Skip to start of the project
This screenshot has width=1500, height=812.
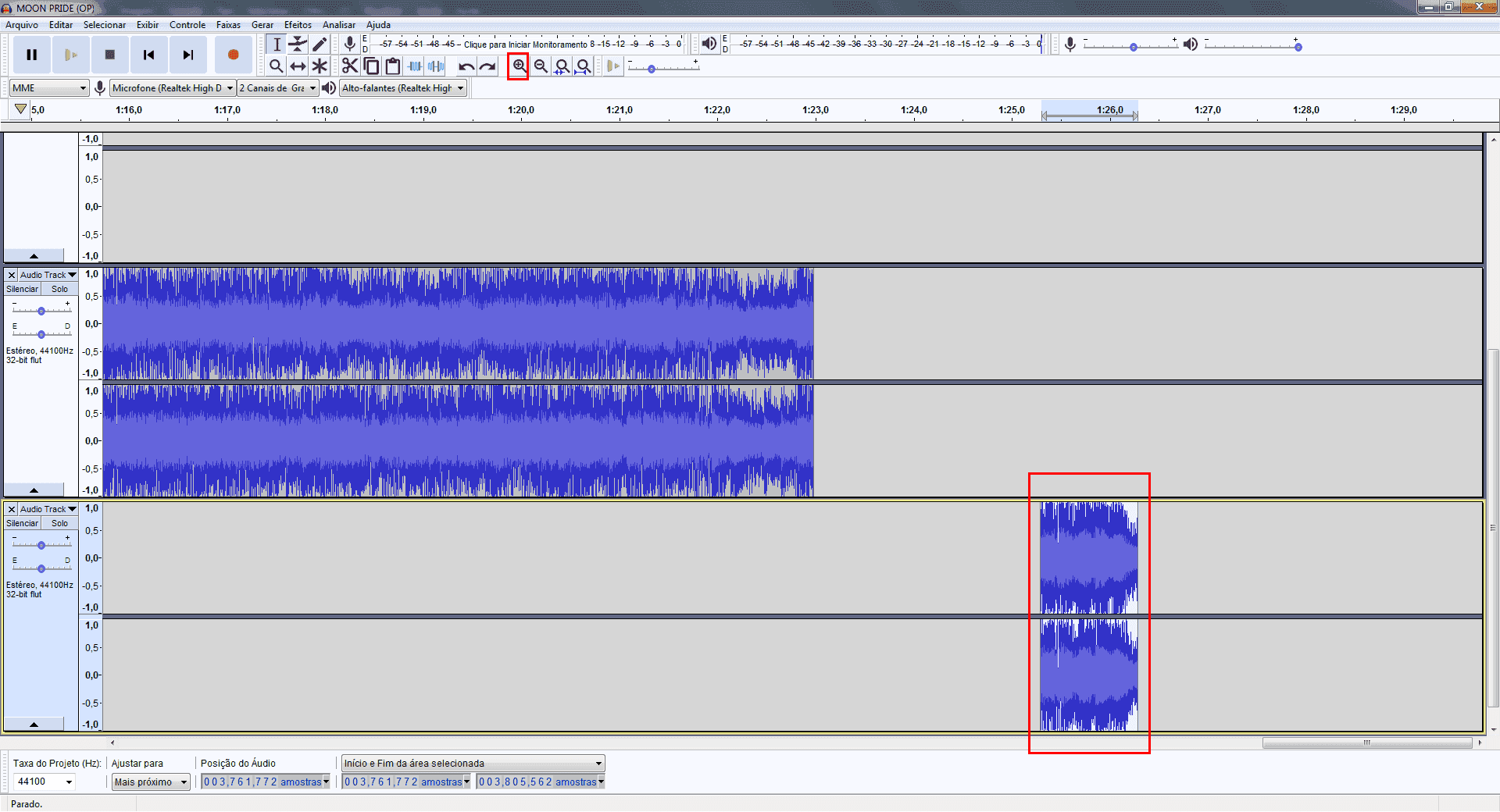point(149,55)
